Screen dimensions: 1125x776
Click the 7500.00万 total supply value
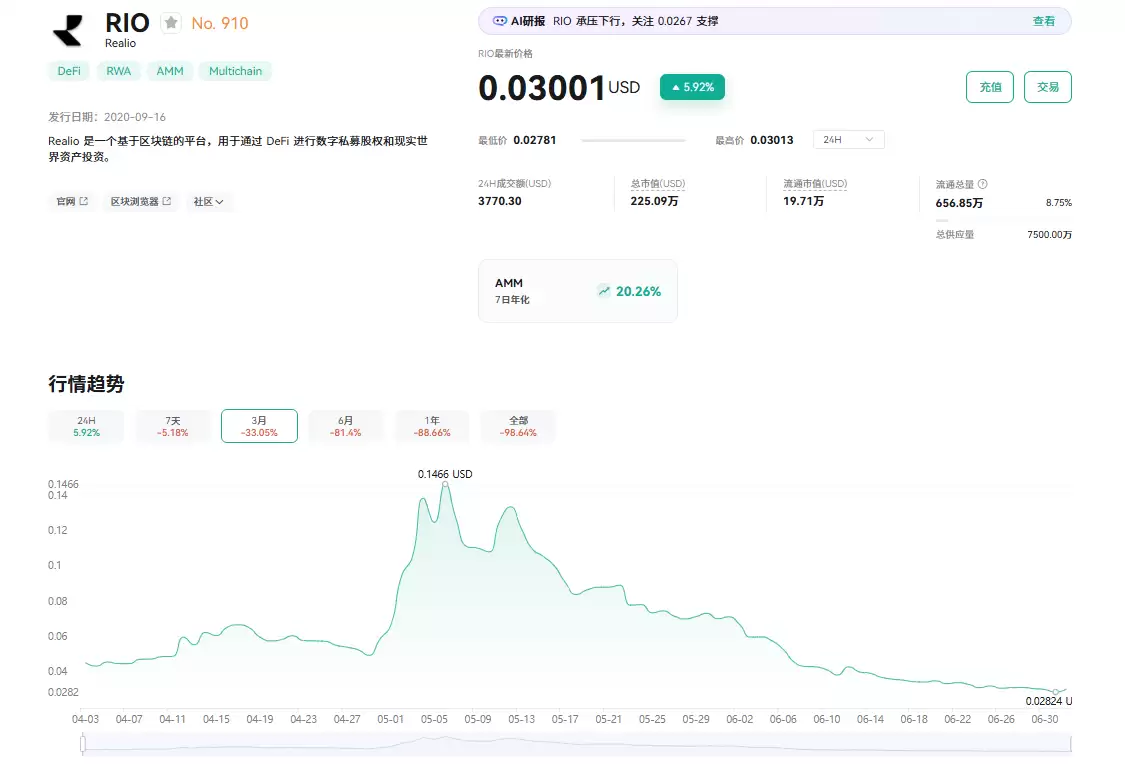coord(1050,235)
